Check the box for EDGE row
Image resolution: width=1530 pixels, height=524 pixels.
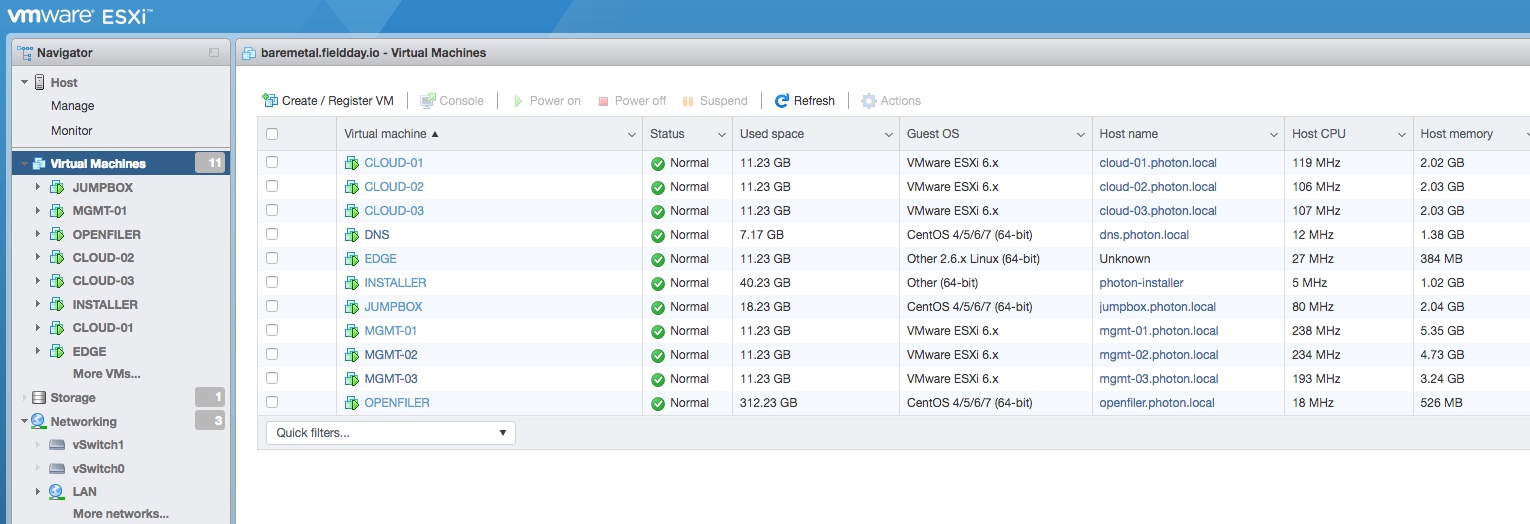tap(272, 258)
